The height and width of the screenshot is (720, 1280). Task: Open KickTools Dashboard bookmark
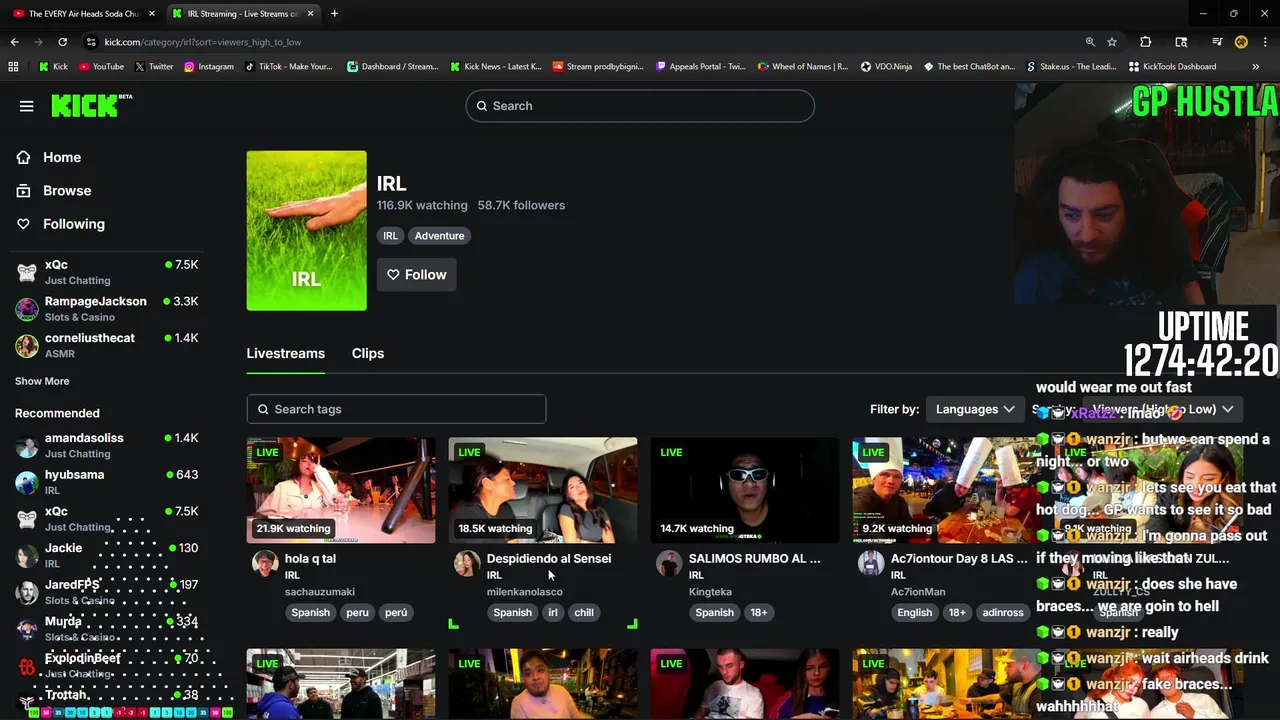coord(1172,67)
